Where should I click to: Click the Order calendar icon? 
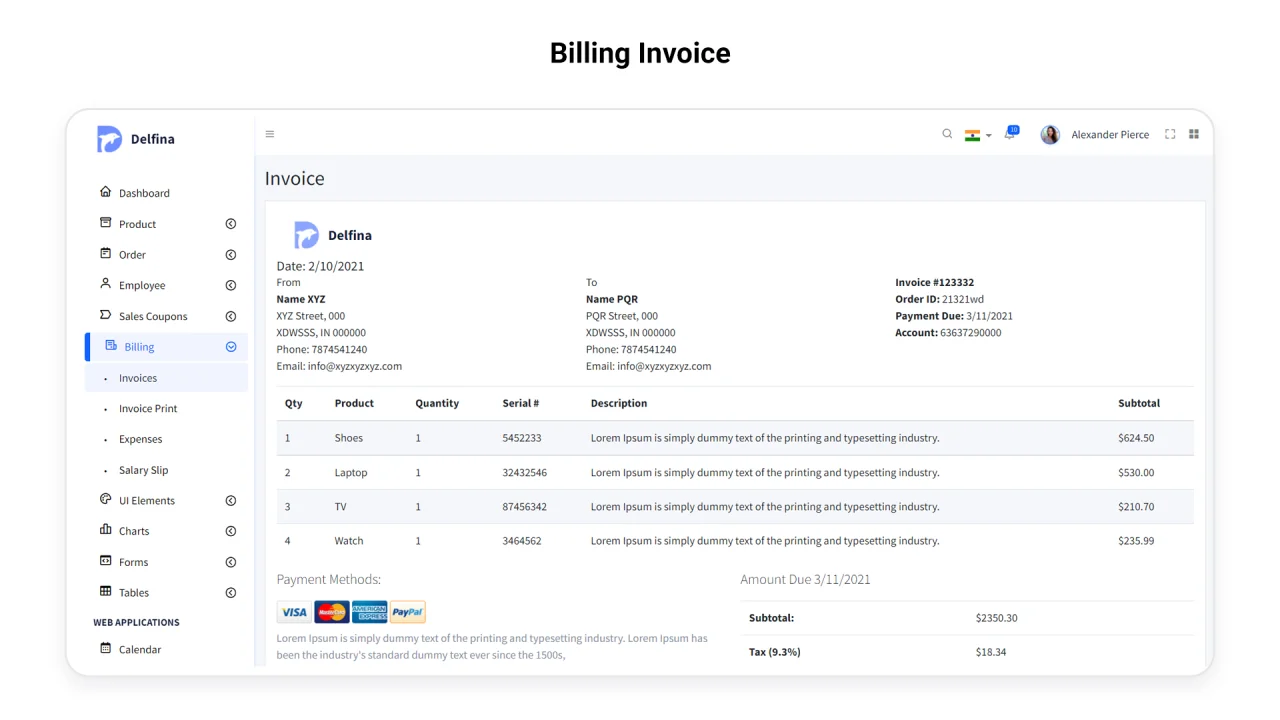tap(106, 254)
